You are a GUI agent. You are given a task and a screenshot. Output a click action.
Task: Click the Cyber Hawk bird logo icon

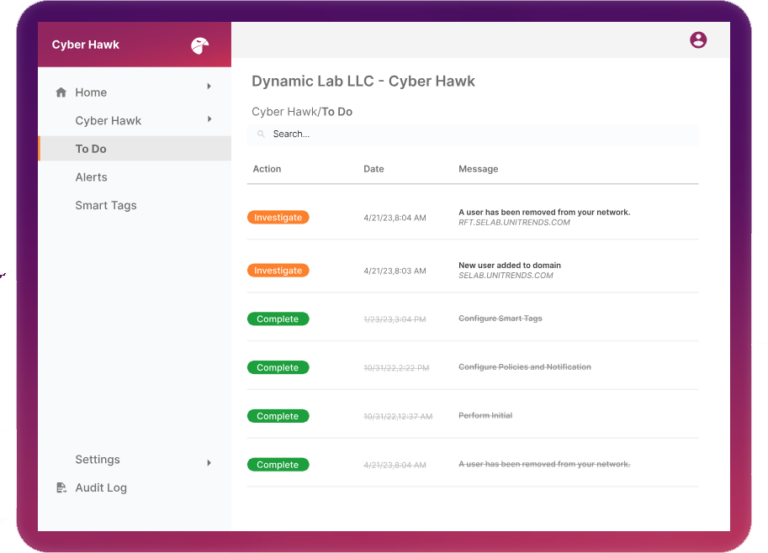[200, 46]
